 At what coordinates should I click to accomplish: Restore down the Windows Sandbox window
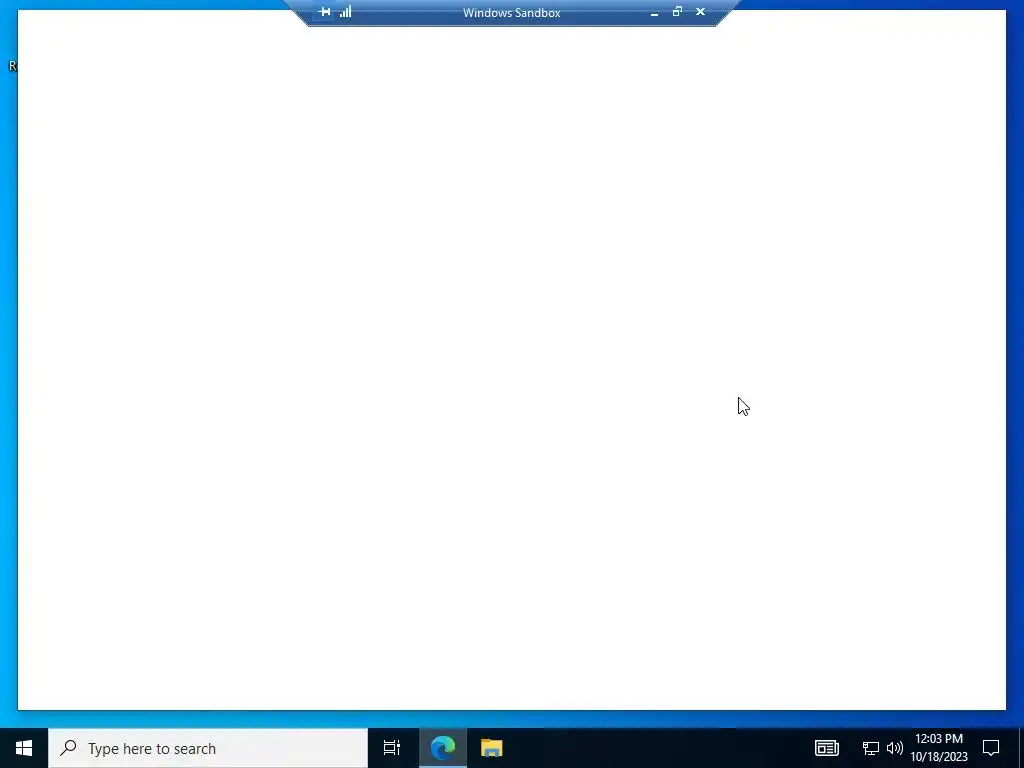[x=677, y=12]
